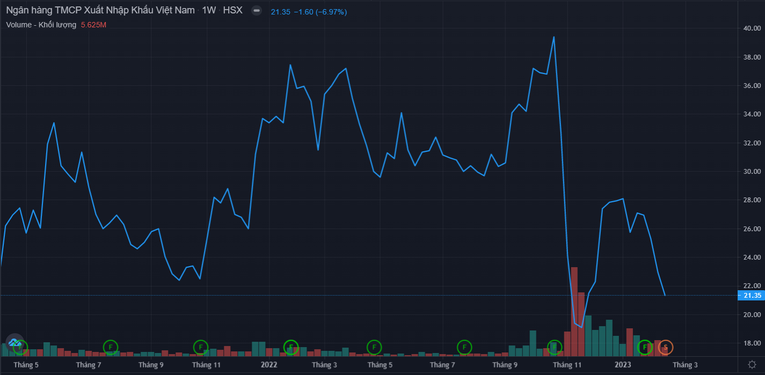Click the 32.00 price axis label
Image resolution: width=765 pixels, height=375 pixels.
pyautogui.click(x=753, y=143)
